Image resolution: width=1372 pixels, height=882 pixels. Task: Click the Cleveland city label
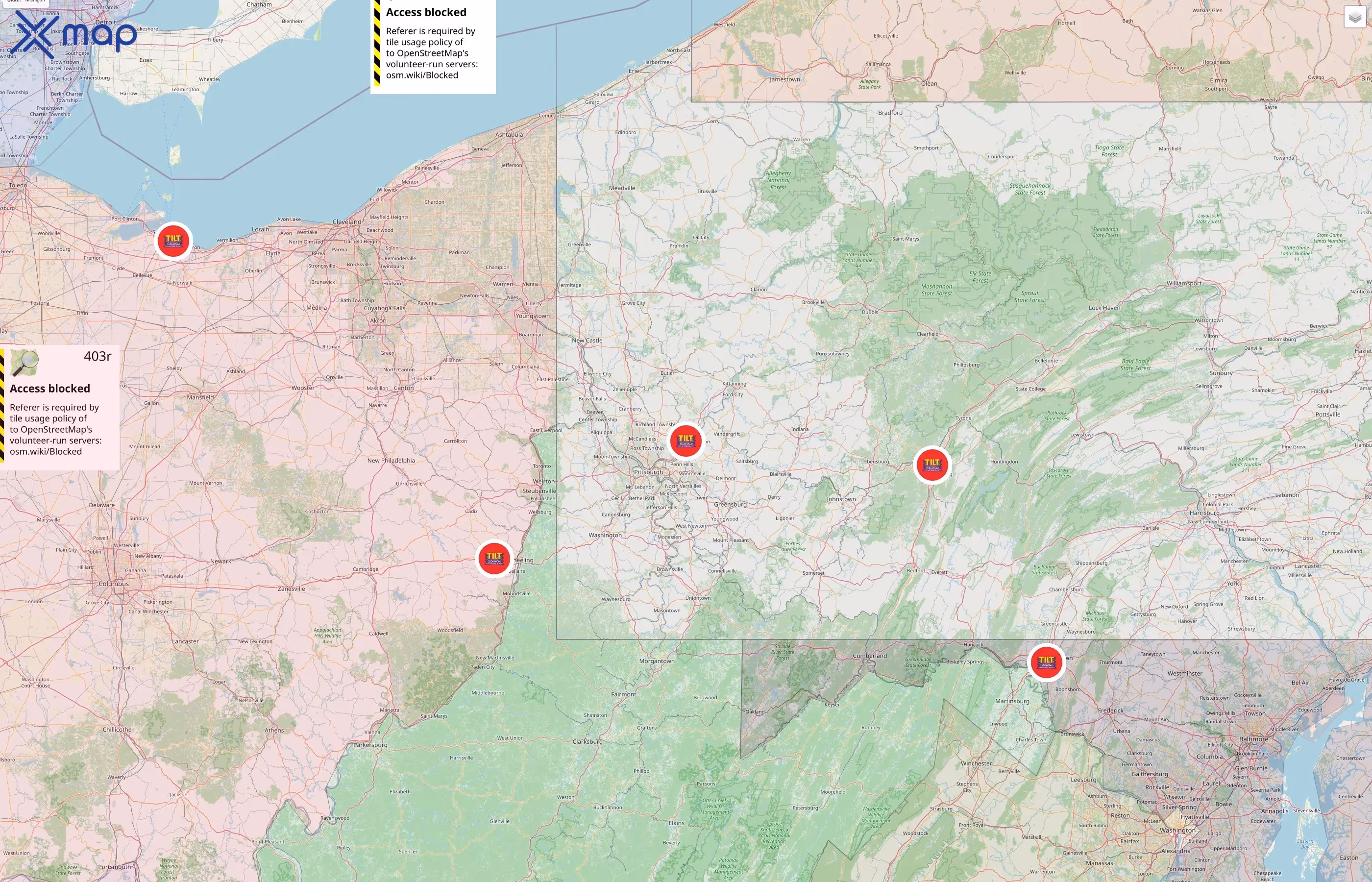click(x=347, y=221)
